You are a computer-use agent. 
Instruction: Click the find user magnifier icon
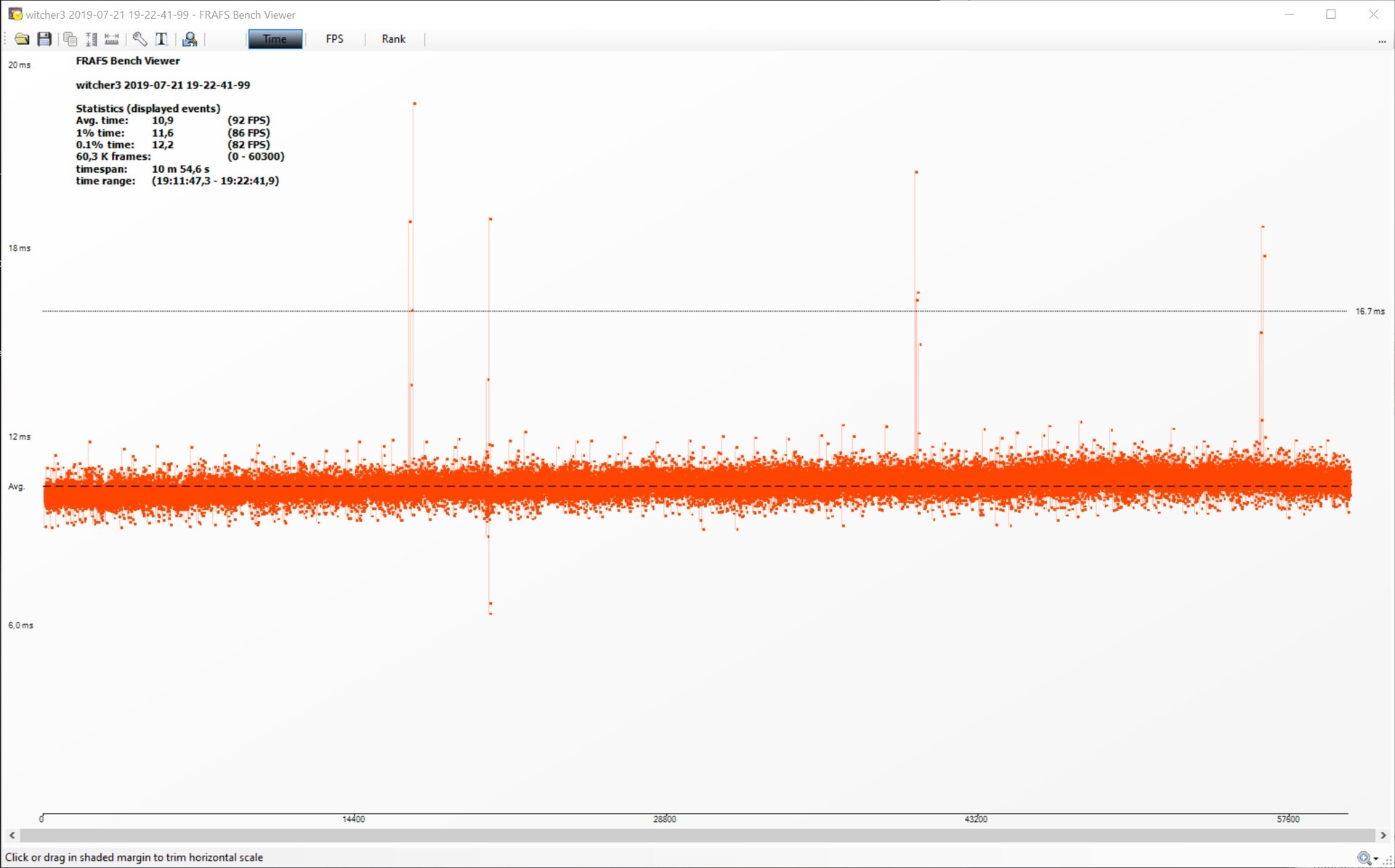[x=190, y=39]
